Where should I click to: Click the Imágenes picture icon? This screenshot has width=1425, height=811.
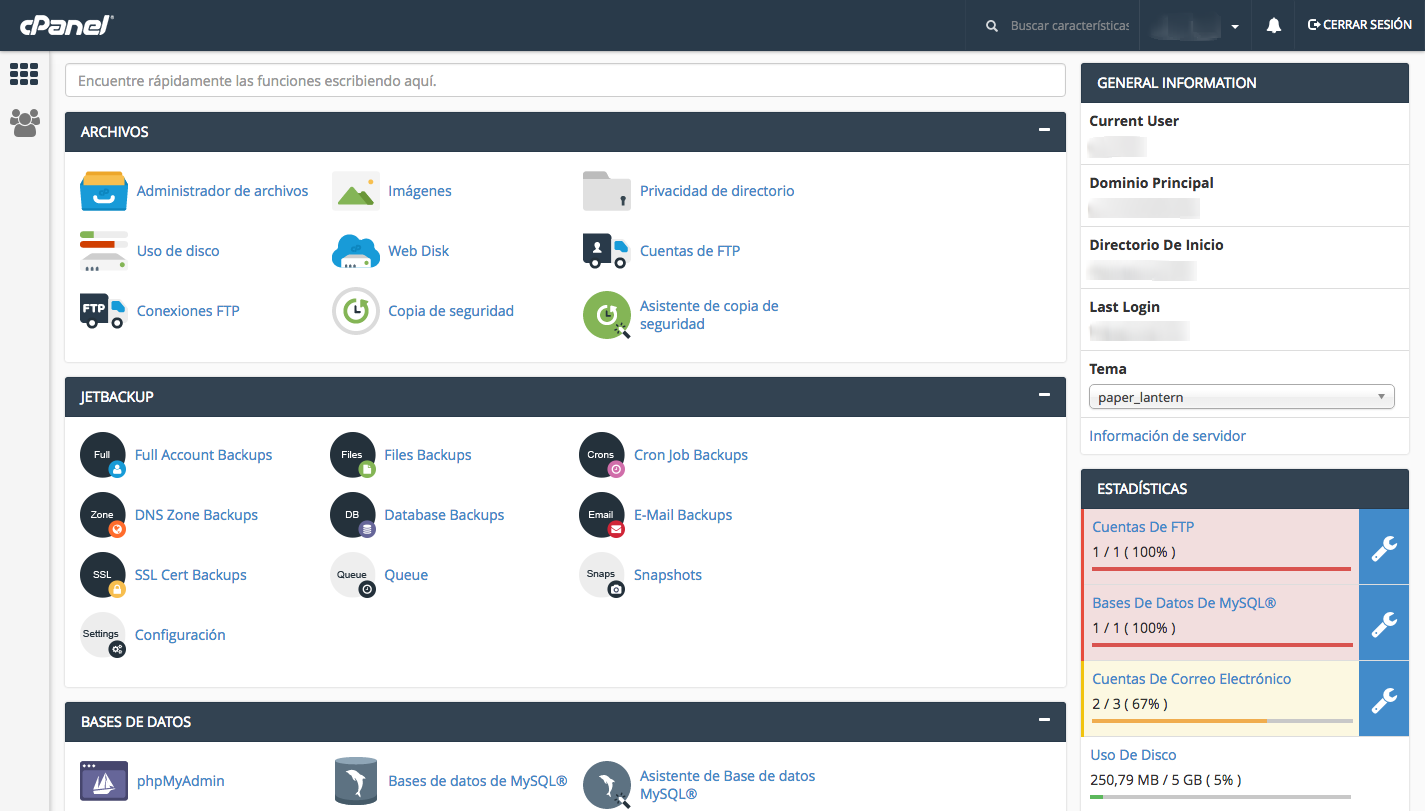coord(356,191)
